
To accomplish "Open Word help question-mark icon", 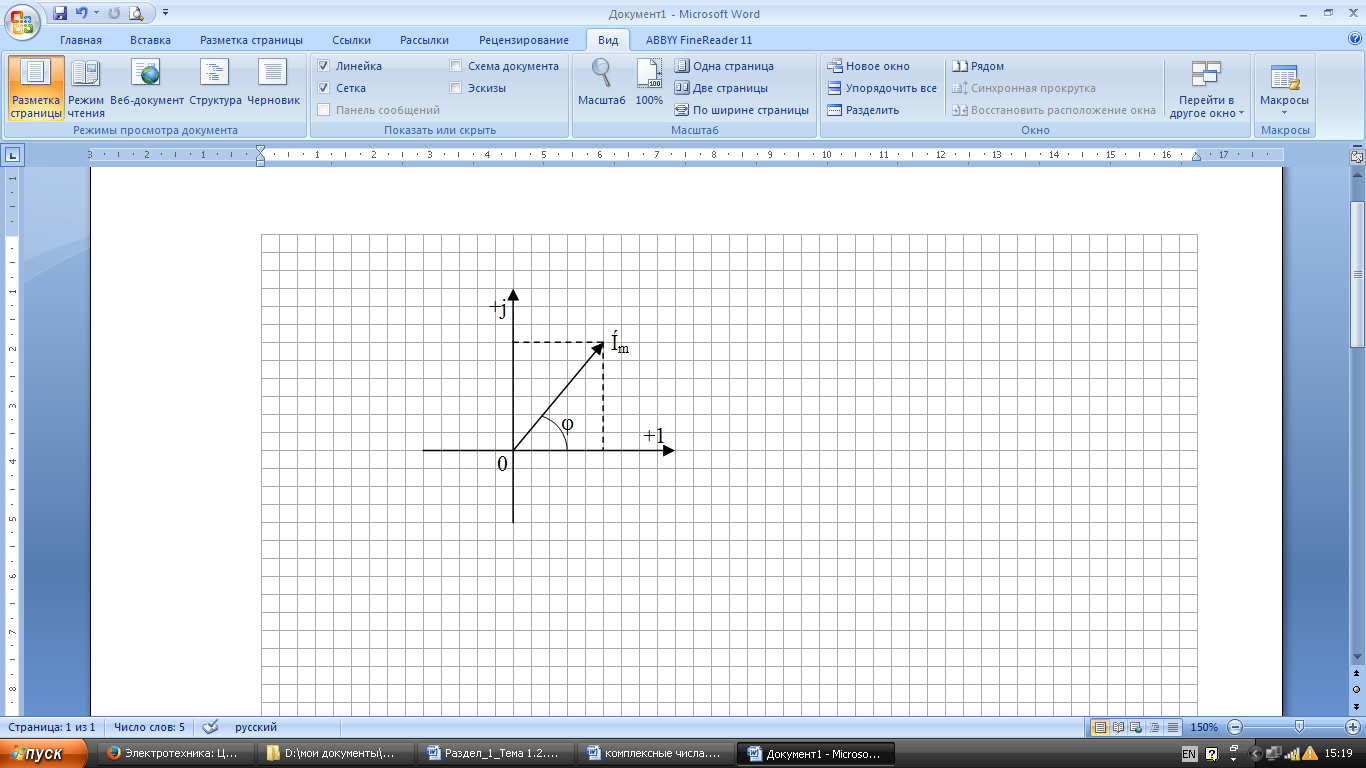I will tap(1354, 40).
